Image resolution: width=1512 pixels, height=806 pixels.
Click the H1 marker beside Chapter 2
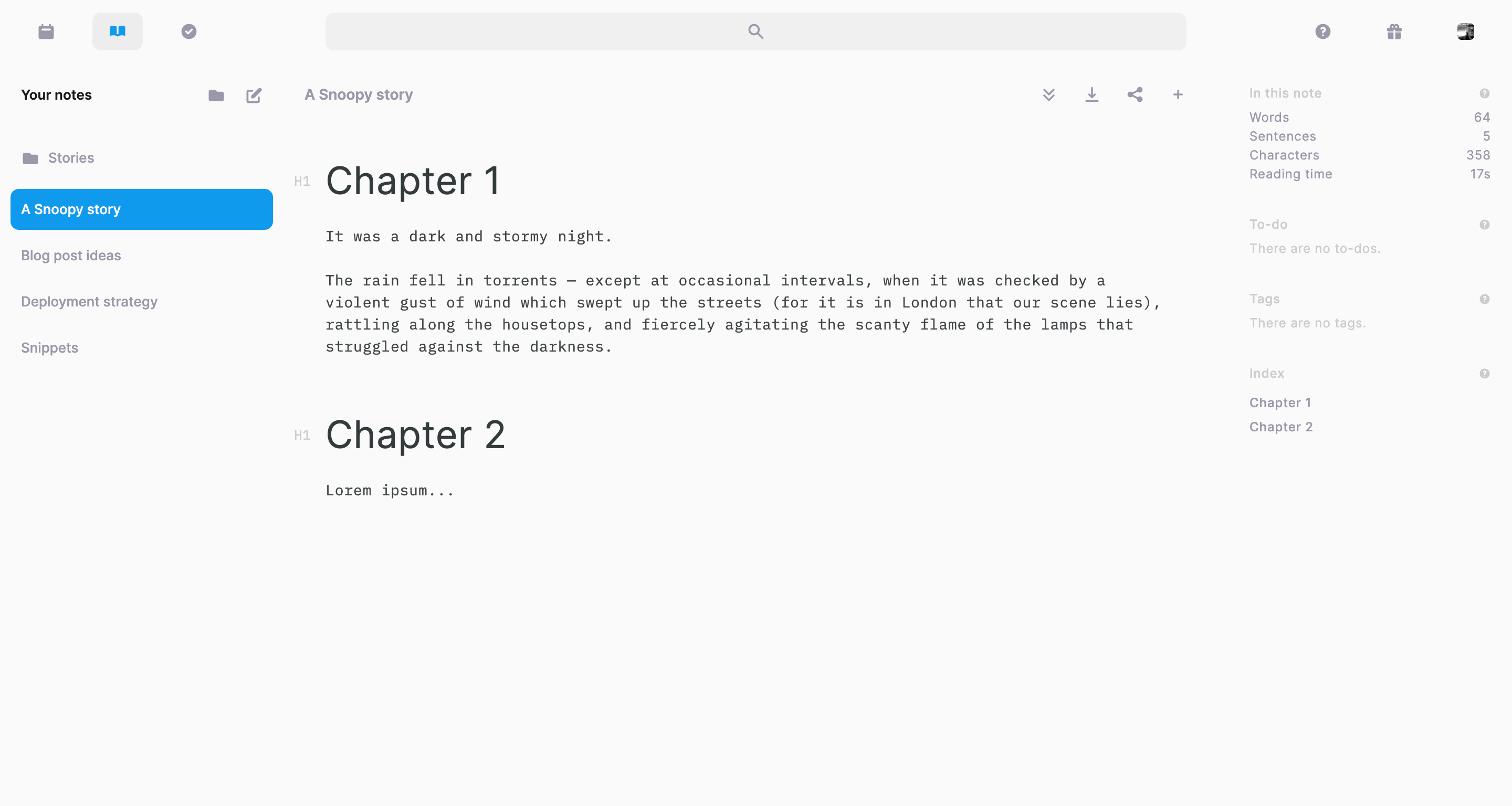point(302,435)
